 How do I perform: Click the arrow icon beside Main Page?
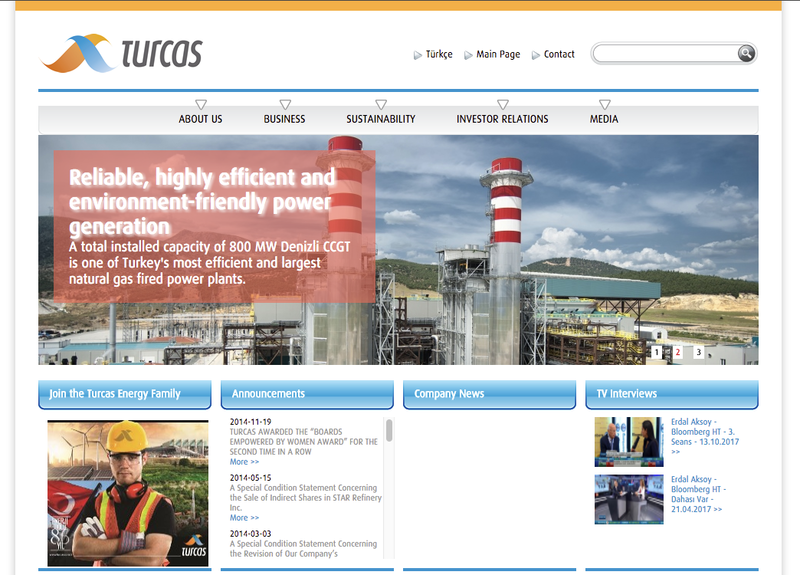point(469,55)
